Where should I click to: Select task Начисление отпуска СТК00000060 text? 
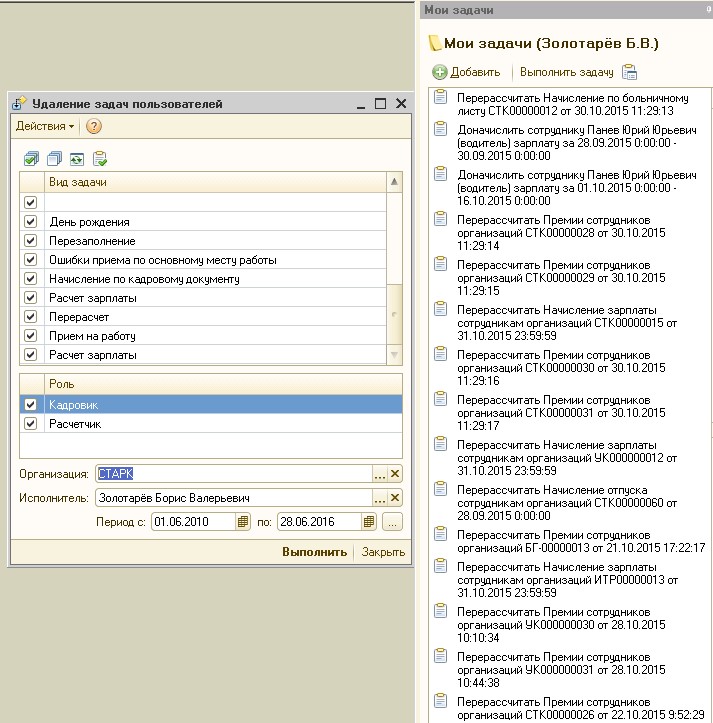tap(567, 503)
